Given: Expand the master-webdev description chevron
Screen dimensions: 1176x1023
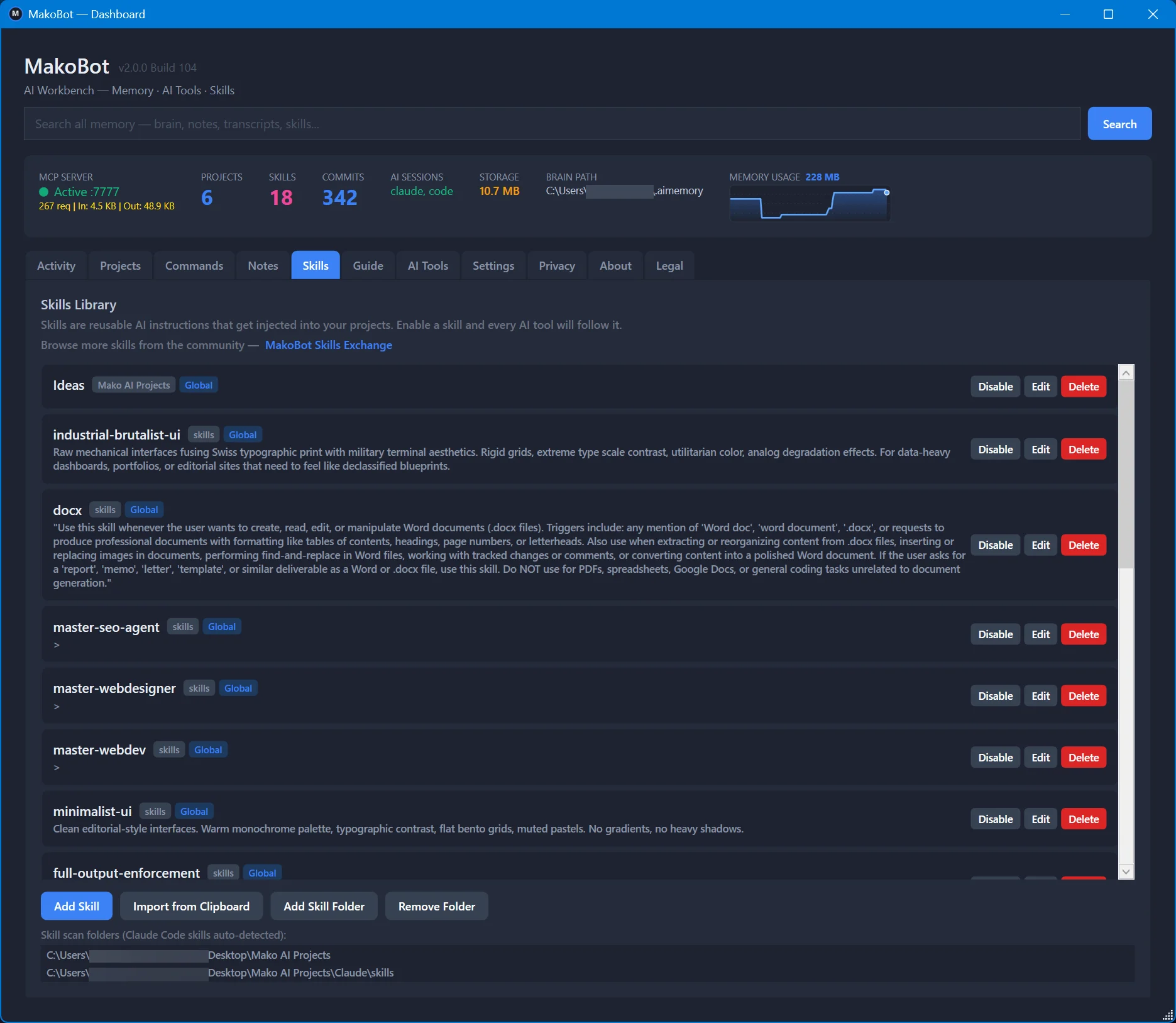Looking at the screenshot, I should 57,768.
